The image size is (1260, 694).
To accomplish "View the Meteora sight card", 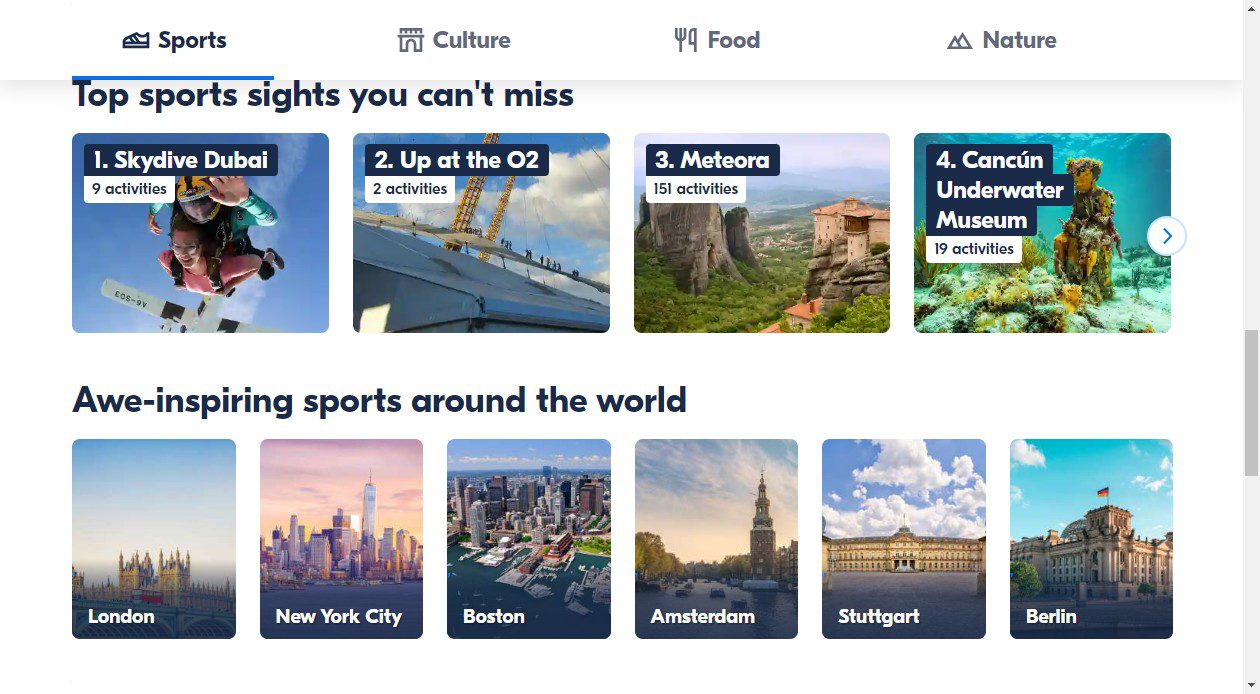I will click(761, 260).
